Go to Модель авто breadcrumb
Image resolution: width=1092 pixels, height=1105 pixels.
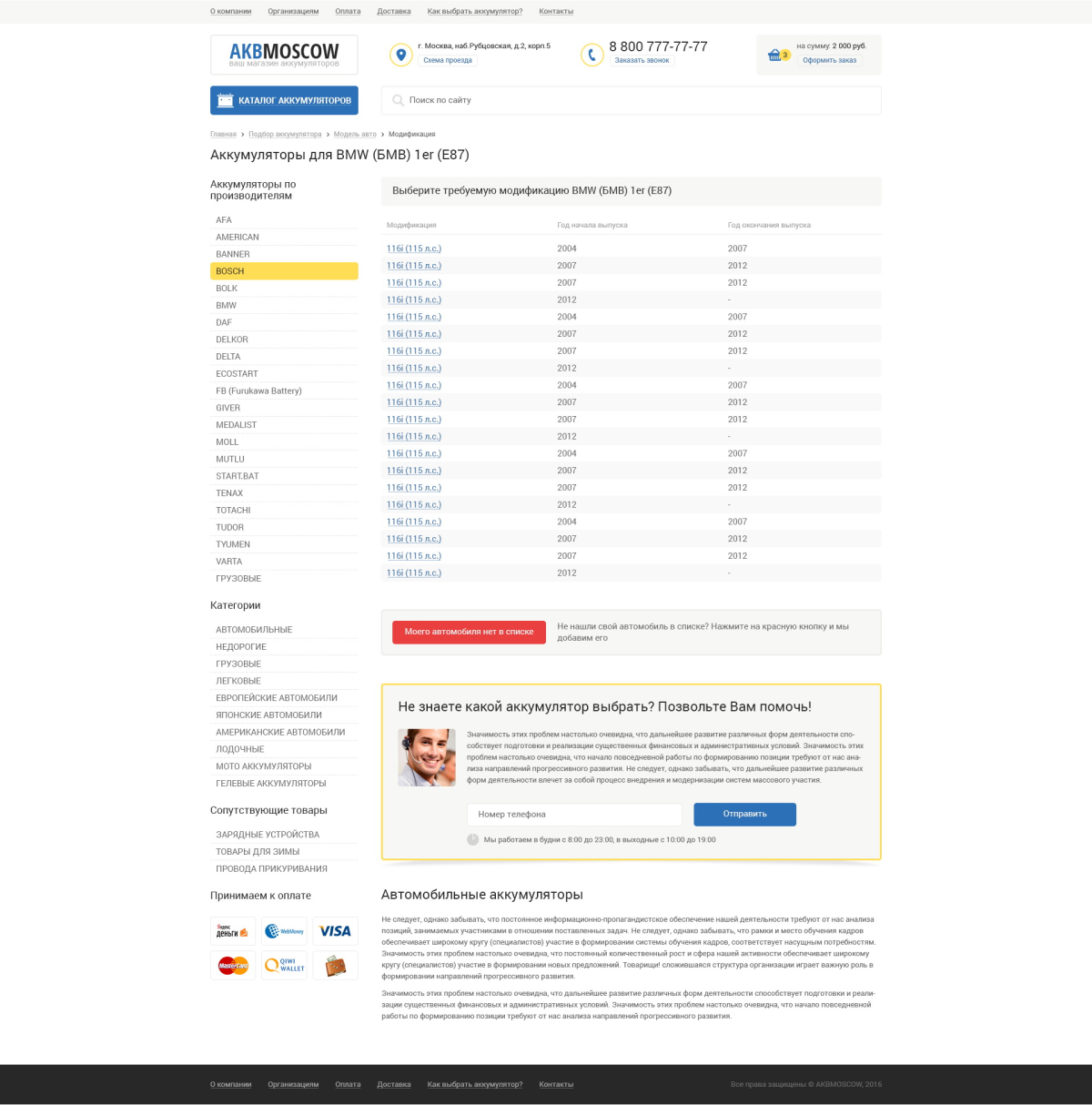point(355,134)
